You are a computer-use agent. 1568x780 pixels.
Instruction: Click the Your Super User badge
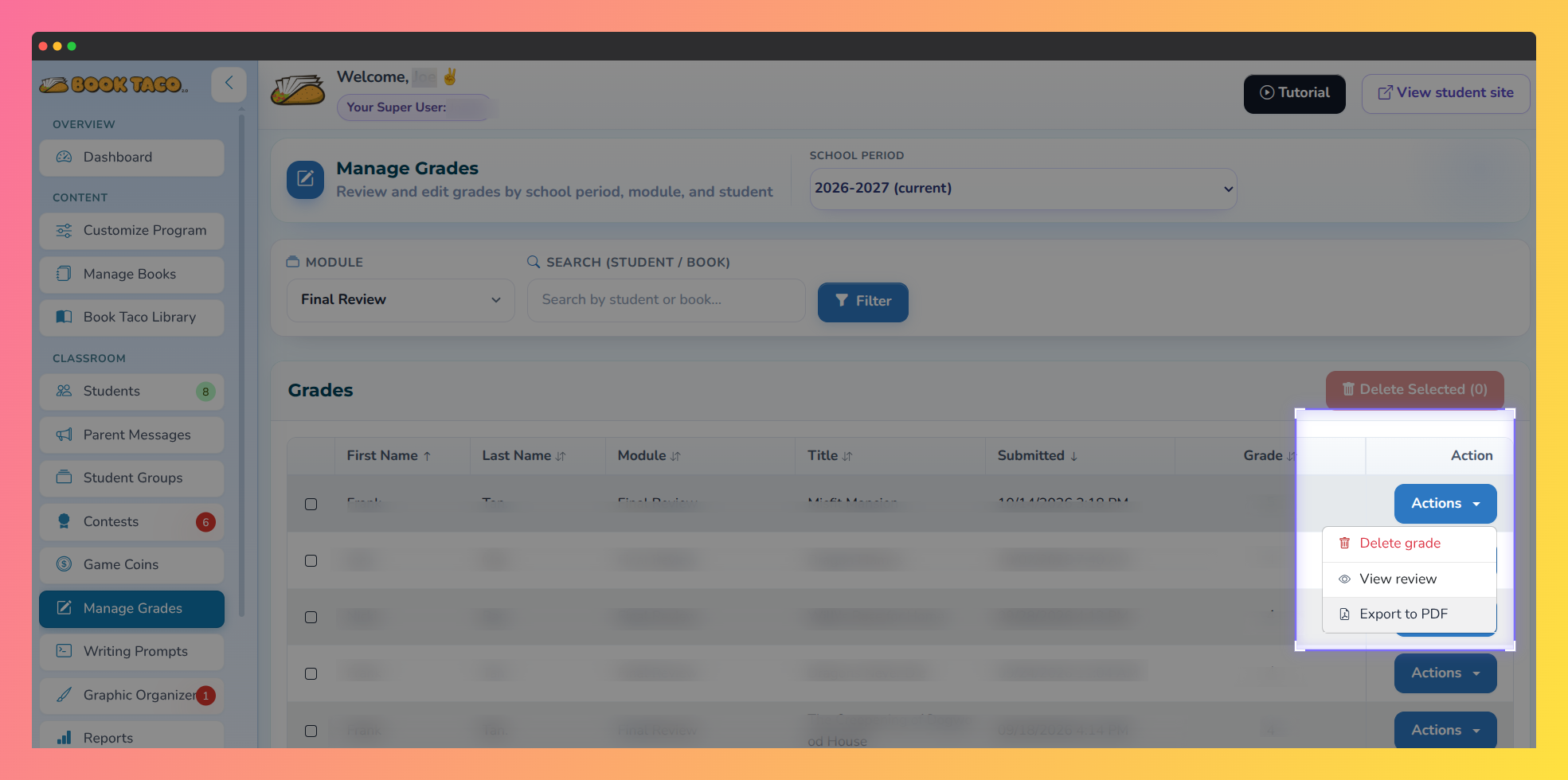click(x=414, y=107)
